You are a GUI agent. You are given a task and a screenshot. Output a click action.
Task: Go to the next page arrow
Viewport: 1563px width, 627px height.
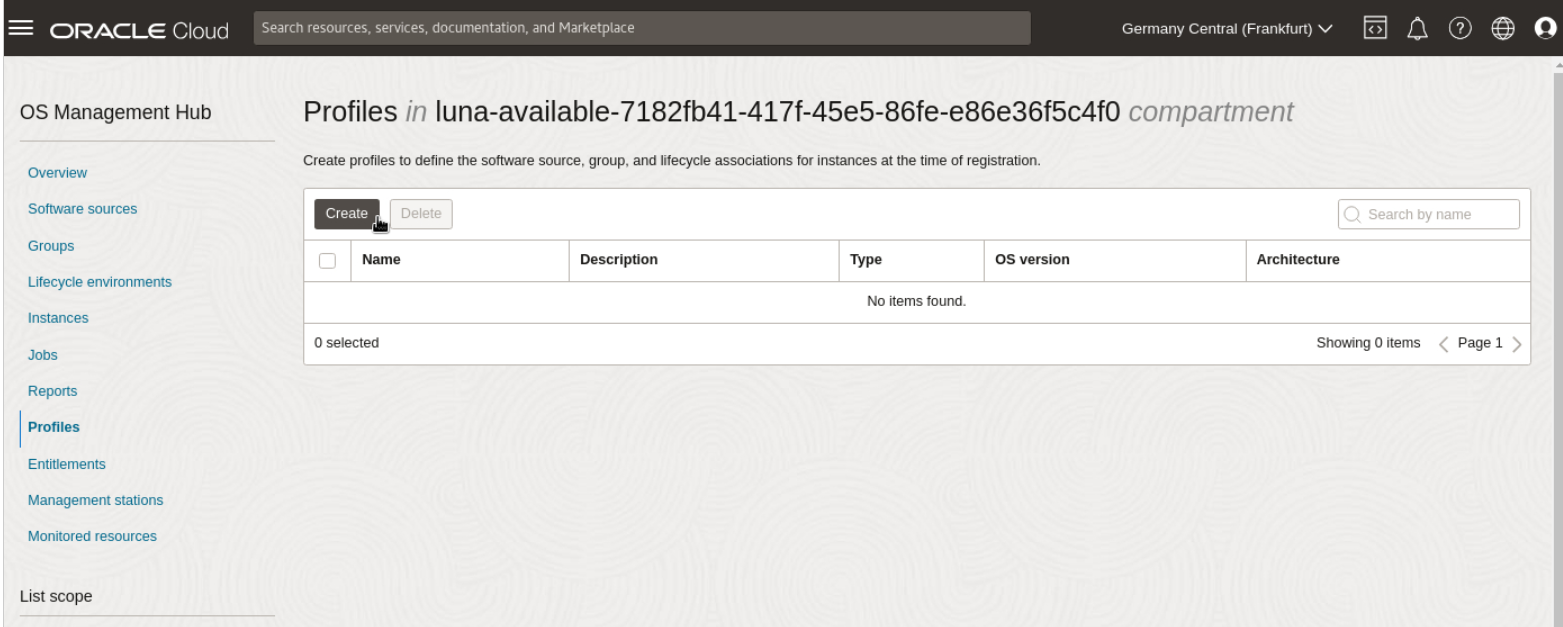pyautogui.click(x=1517, y=344)
